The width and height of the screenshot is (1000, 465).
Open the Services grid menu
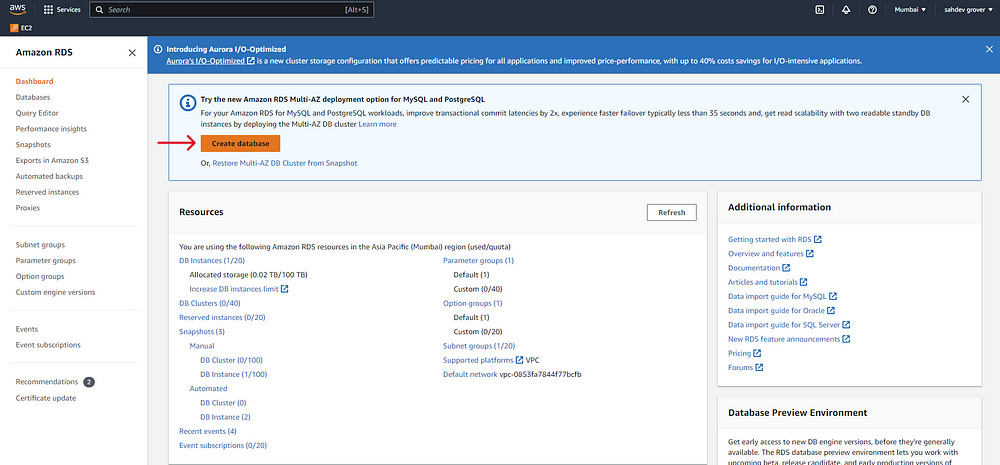click(62, 10)
